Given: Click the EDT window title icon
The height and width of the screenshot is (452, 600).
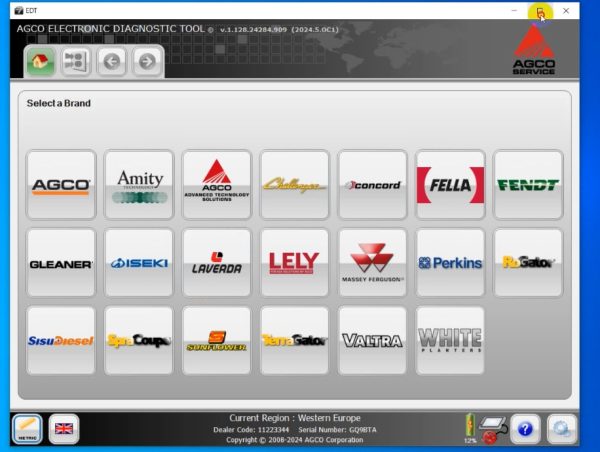Looking at the screenshot, I should pos(19,11).
